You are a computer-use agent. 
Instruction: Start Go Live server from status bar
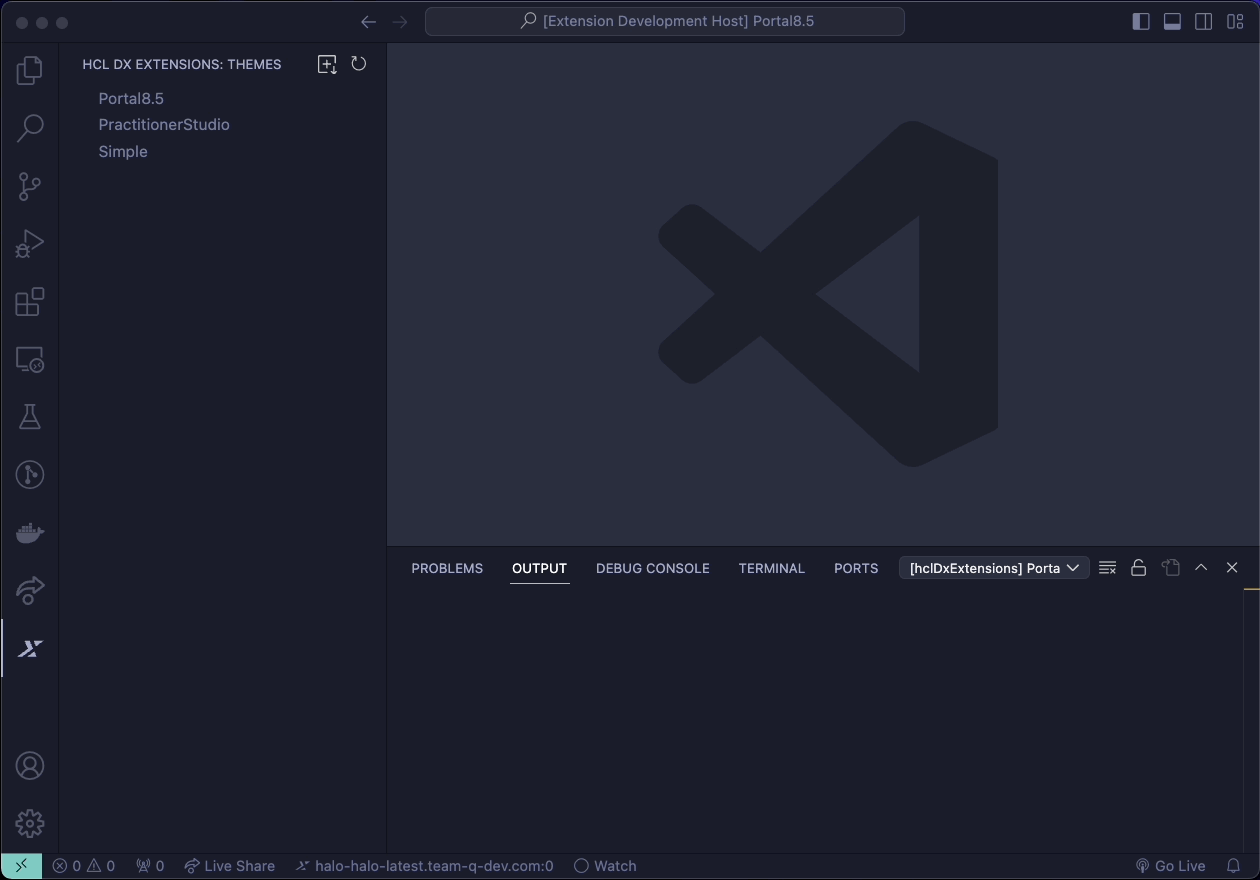1171,866
